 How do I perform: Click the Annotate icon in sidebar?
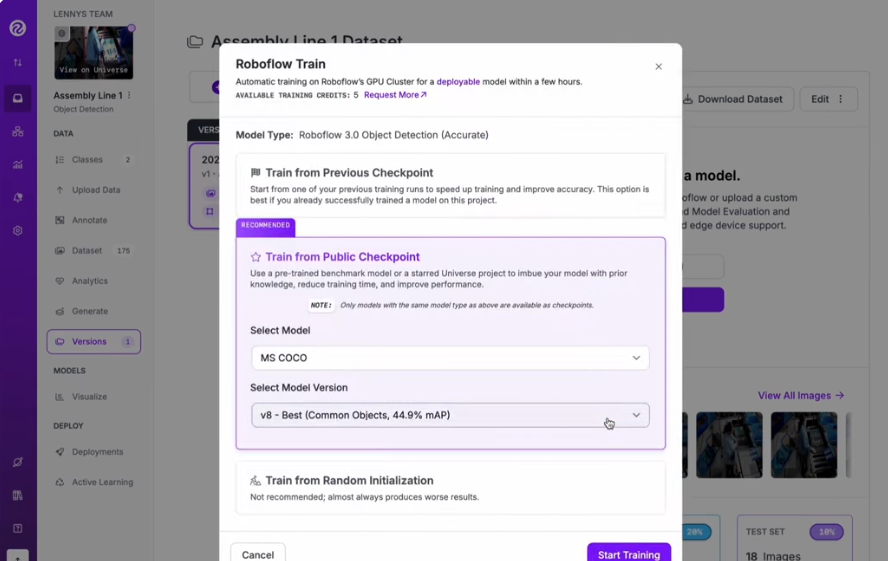60,220
